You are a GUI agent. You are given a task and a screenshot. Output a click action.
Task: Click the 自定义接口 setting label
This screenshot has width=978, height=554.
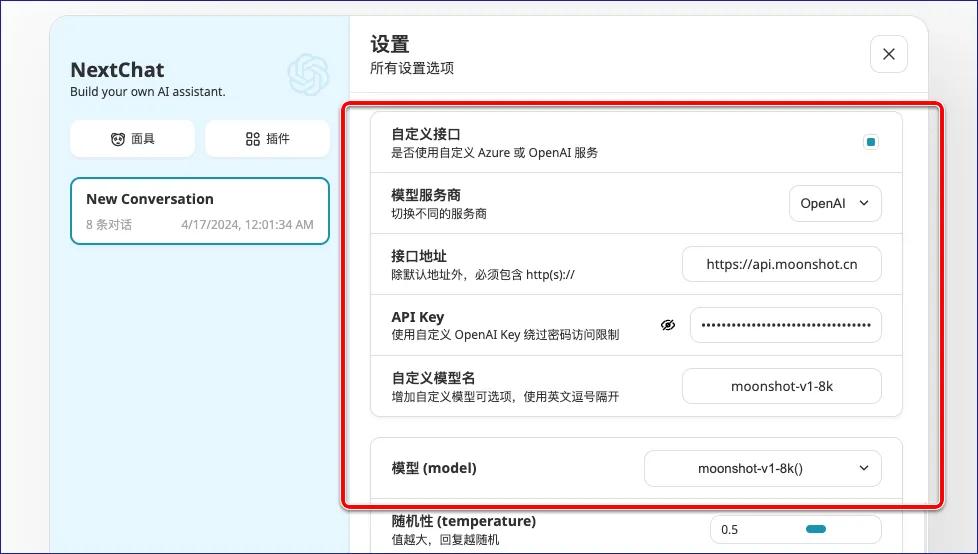(426, 134)
